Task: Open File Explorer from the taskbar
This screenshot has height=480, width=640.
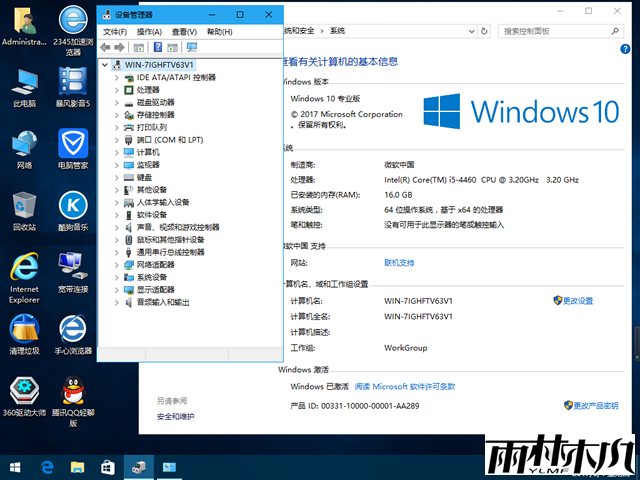Action: tap(77, 467)
